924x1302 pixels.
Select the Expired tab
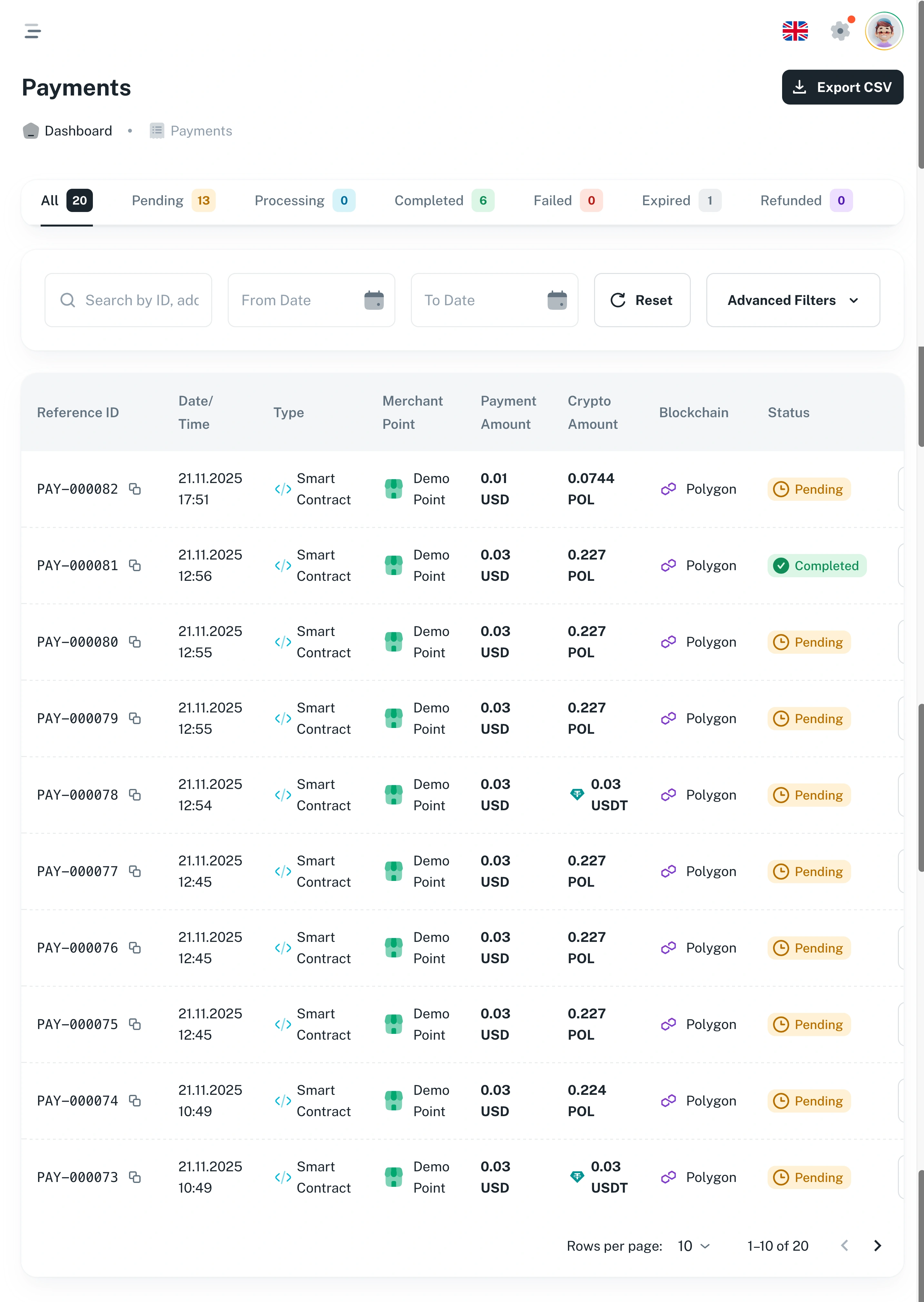point(681,200)
